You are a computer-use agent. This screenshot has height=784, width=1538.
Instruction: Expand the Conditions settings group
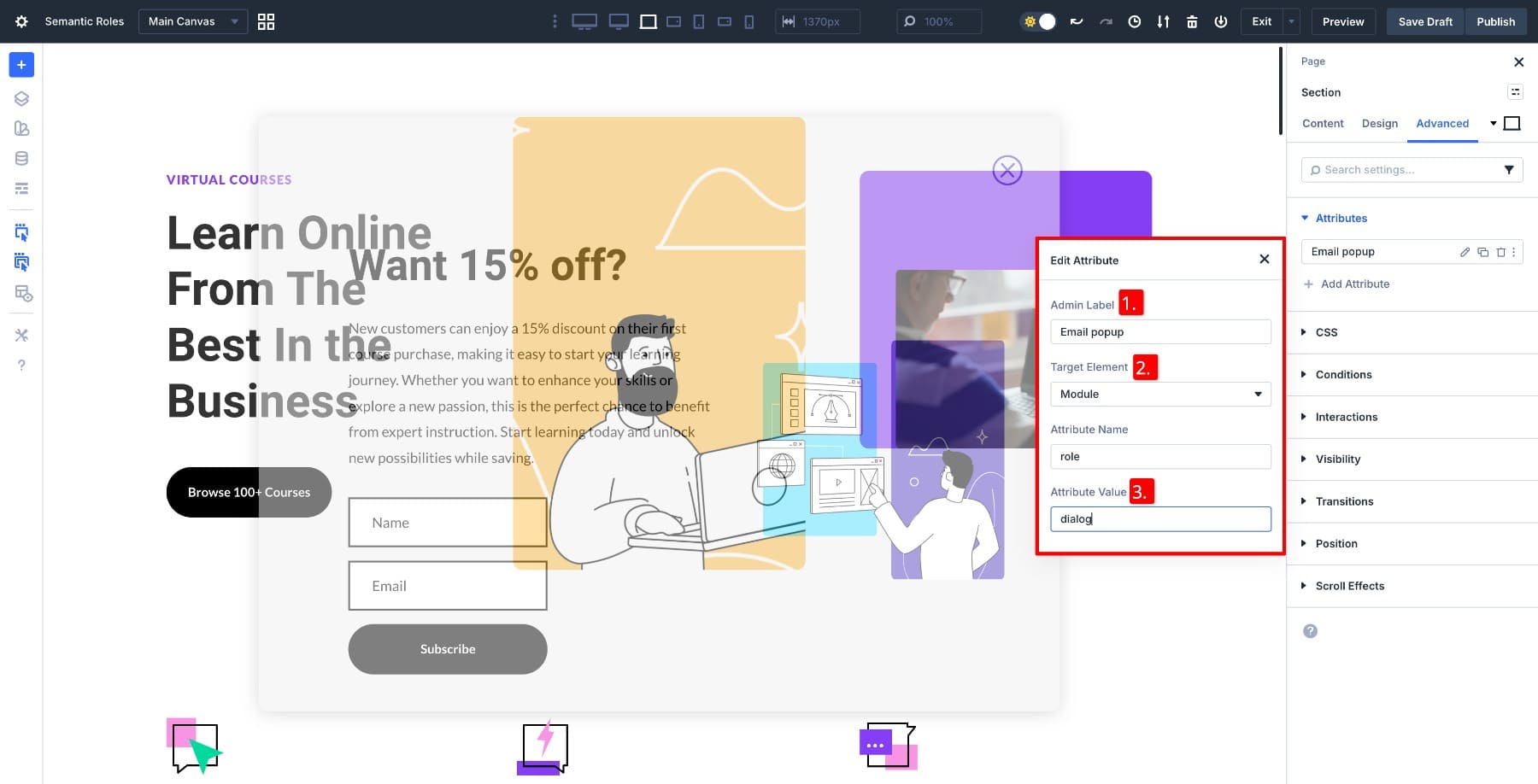pos(1343,375)
